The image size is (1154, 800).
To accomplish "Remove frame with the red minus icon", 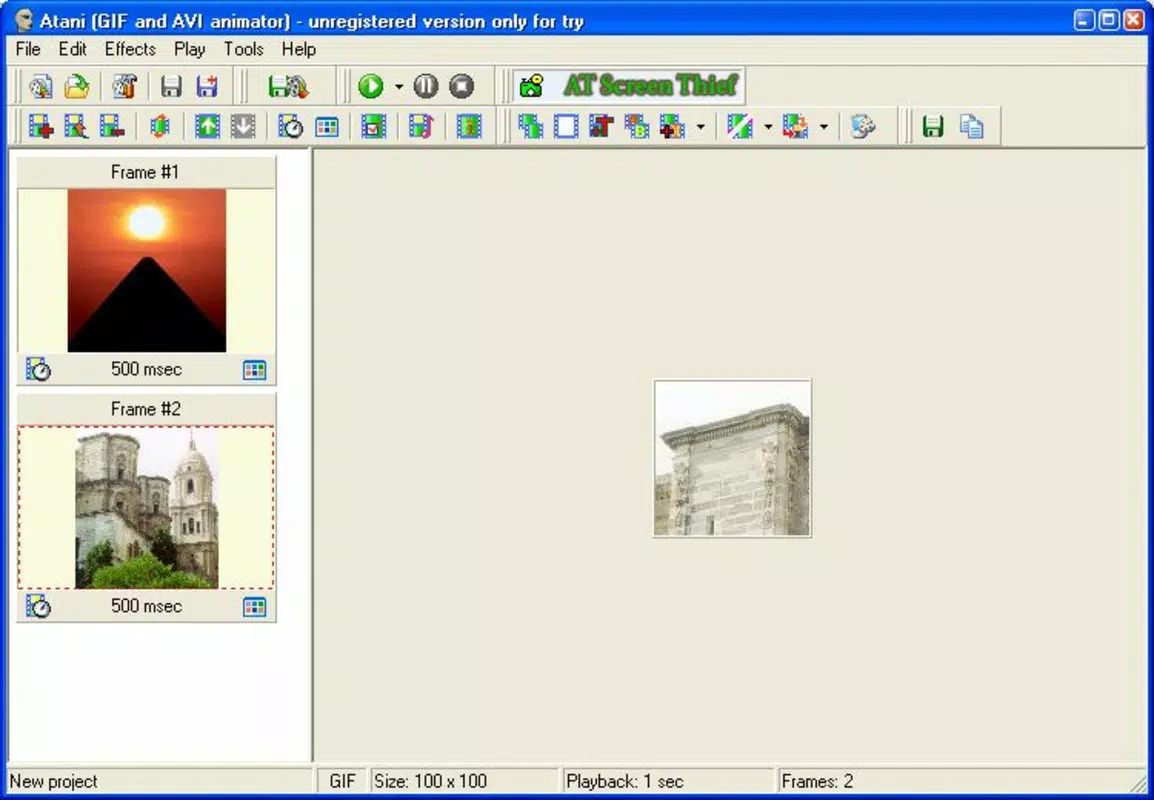I will tap(113, 127).
